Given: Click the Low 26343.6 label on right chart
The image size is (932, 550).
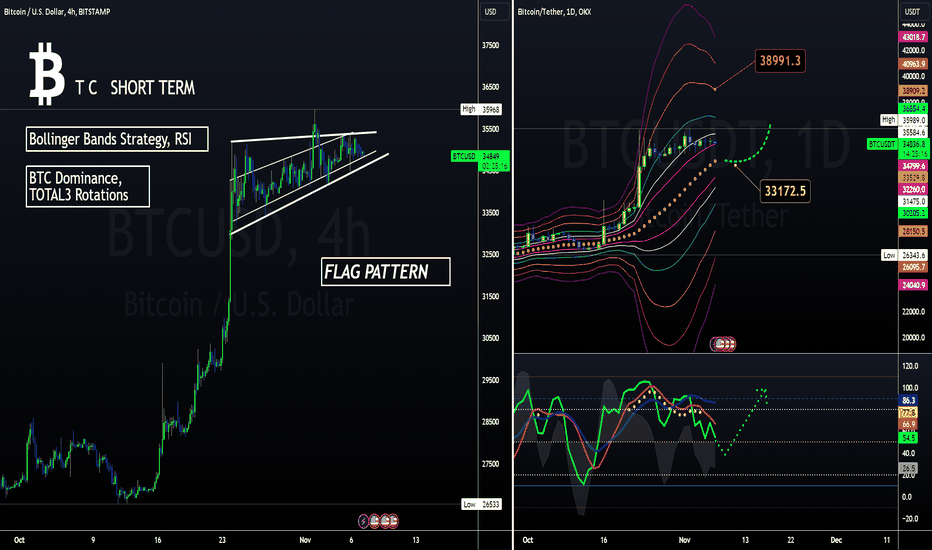Looking at the screenshot, I should (904, 255).
